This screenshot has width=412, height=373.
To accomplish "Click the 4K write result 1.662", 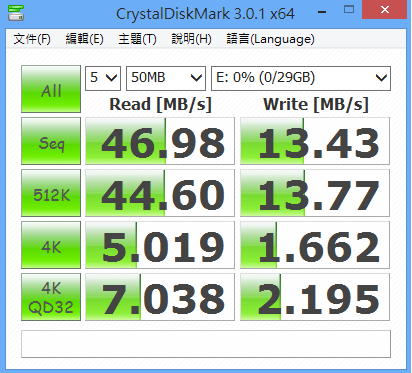I will pos(315,245).
